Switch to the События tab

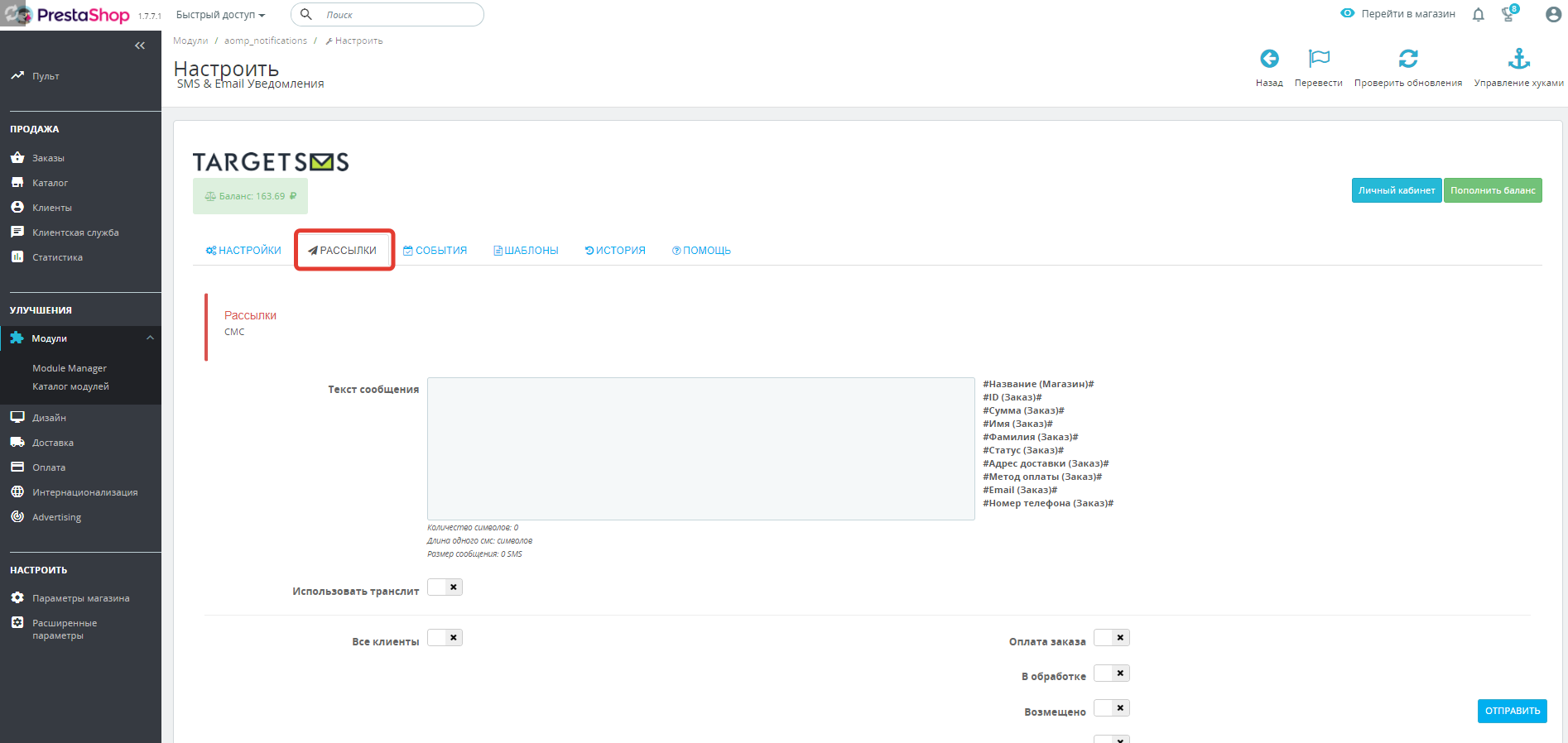[435, 250]
